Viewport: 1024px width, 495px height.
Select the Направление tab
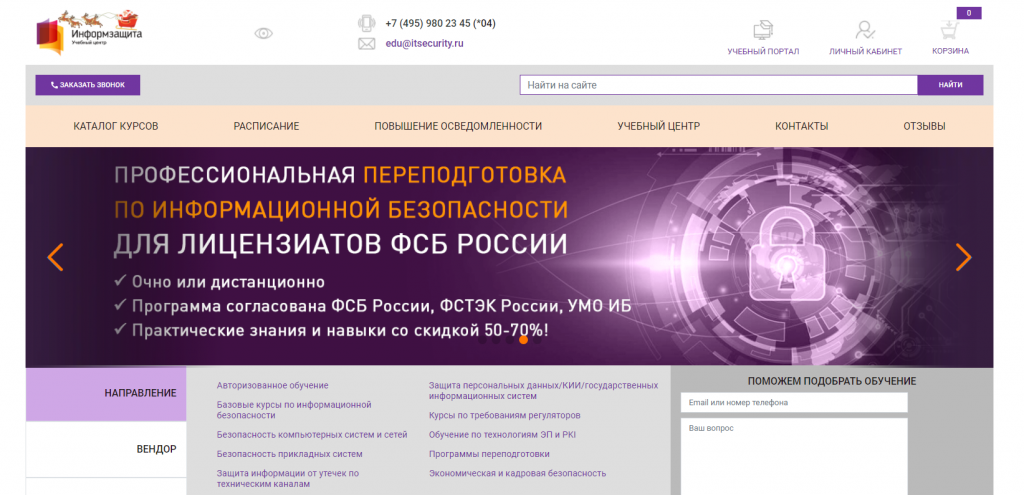coord(106,393)
